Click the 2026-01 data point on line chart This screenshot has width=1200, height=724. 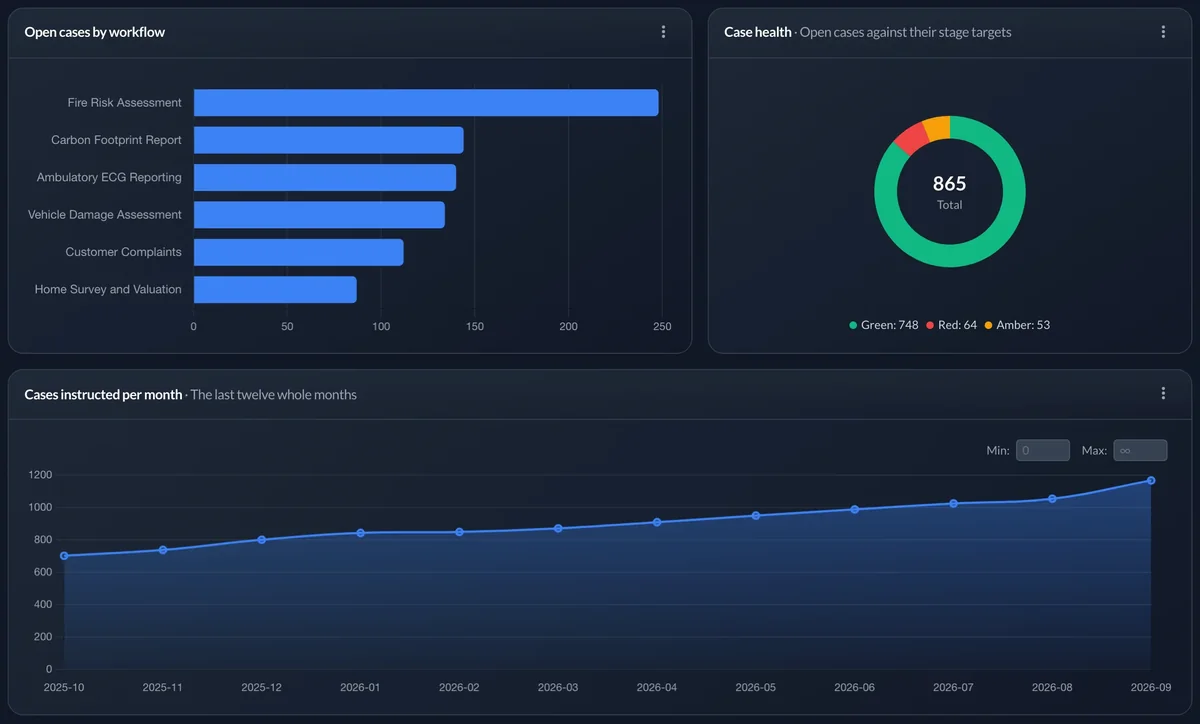[360, 533]
